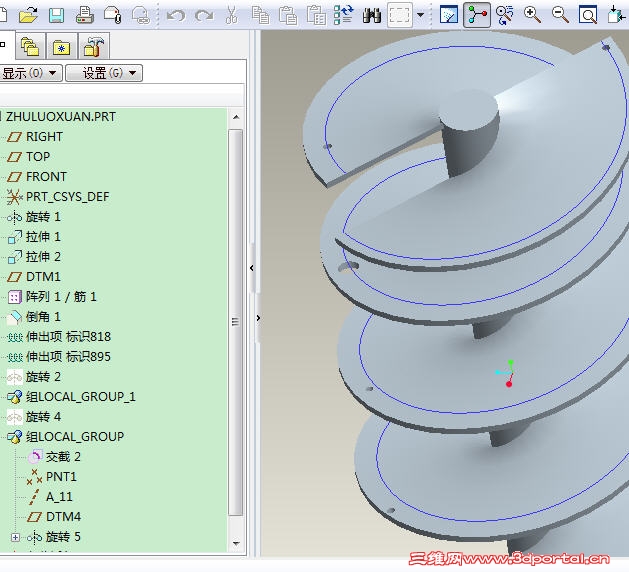Click the right arrow panel handle
Image resolution: width=629 pixels, height=572 pixels.
coord(258,318)
